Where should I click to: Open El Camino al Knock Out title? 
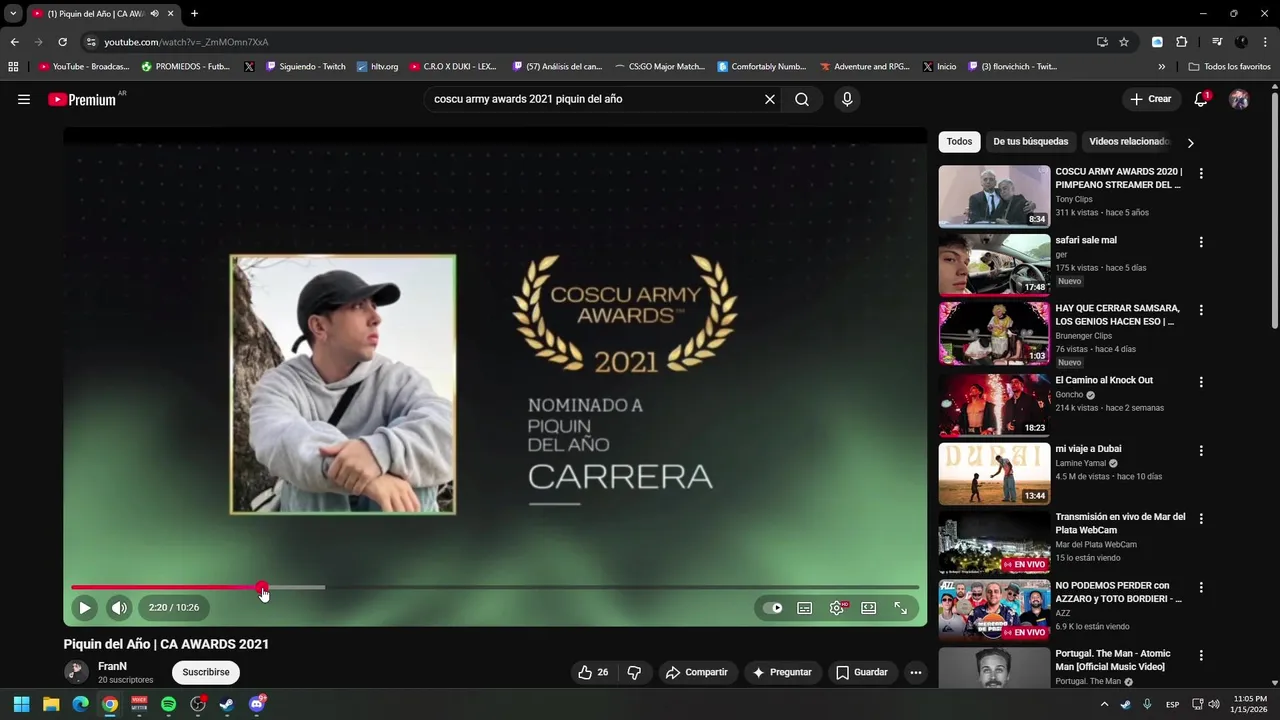click(1104, 380)
